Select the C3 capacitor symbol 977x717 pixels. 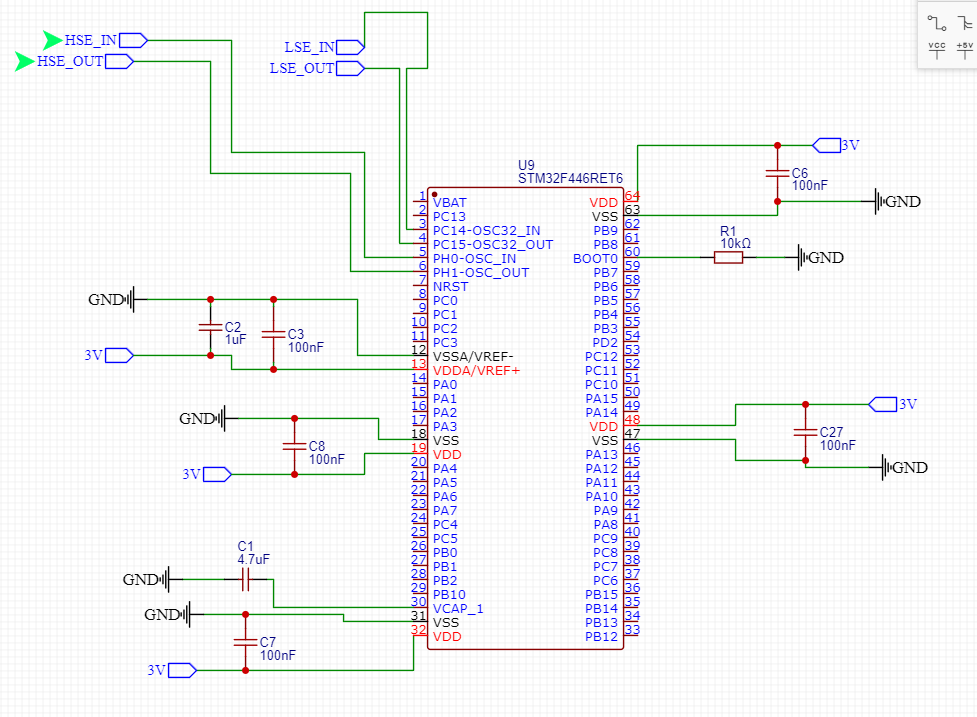pos(274,335)
